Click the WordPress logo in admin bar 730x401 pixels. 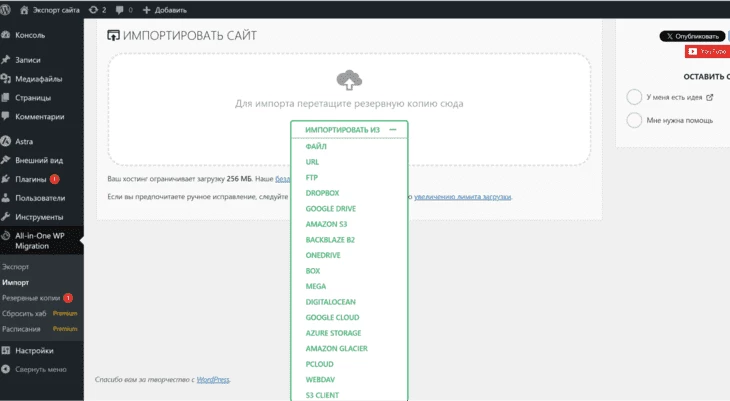(5, 10)
